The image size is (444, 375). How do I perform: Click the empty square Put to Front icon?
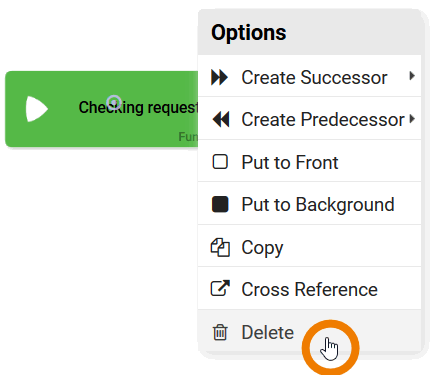pyautogui.click(x=220, y=162)
